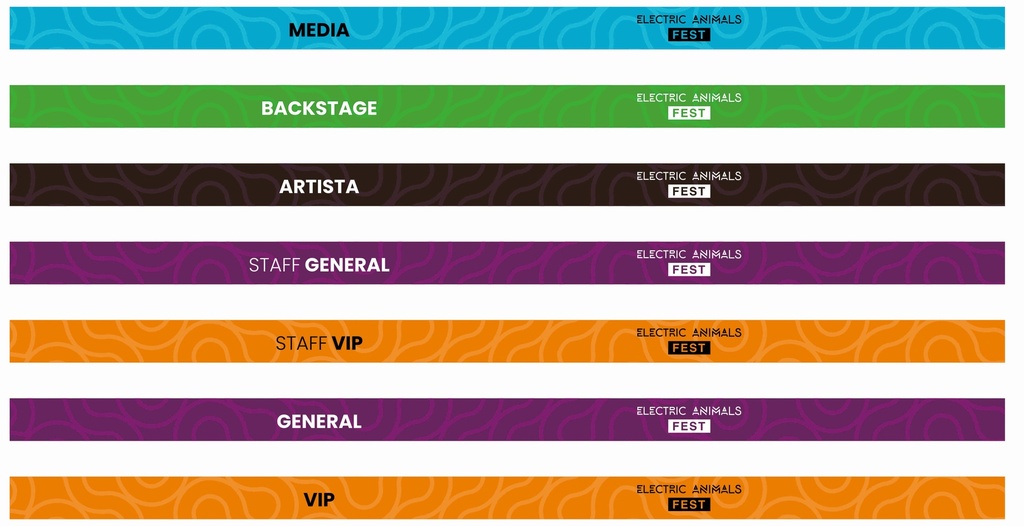This screenshot has width=1024, height=526.
Task: Click the ARTISTA label on black band
Action: (319, 186)
